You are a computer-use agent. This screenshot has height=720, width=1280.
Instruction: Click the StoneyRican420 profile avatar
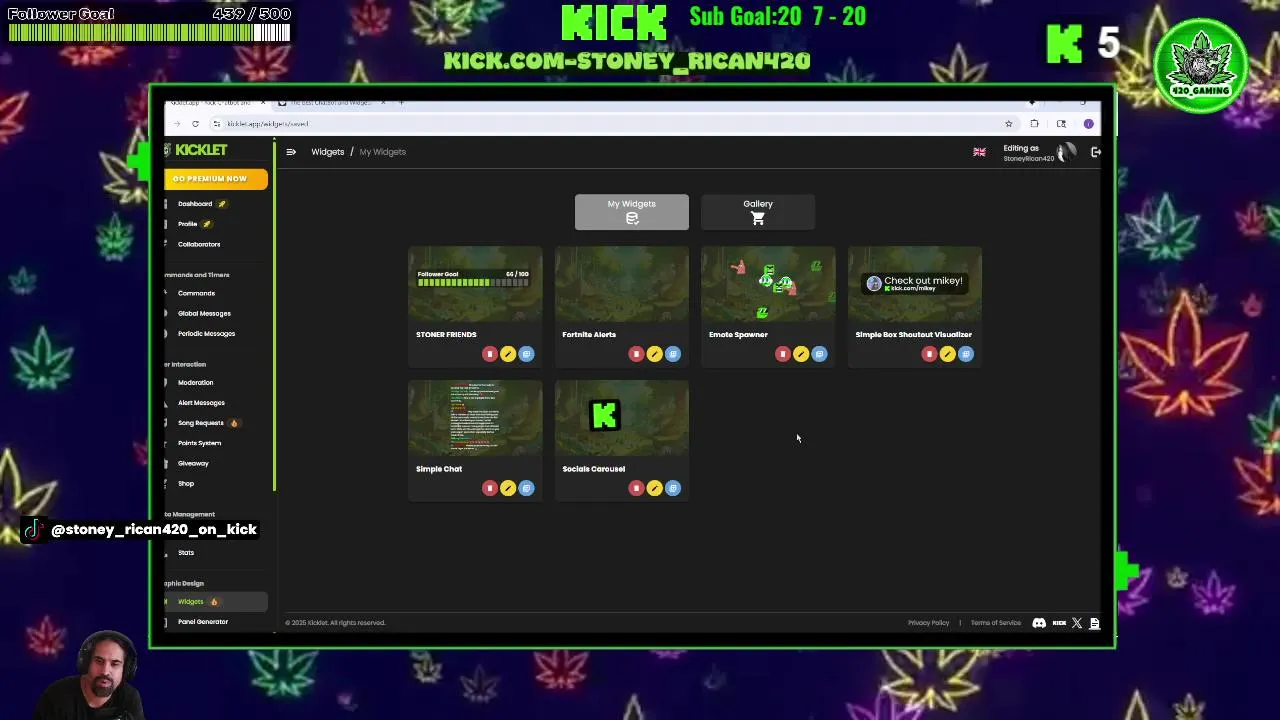[1066, 152]
